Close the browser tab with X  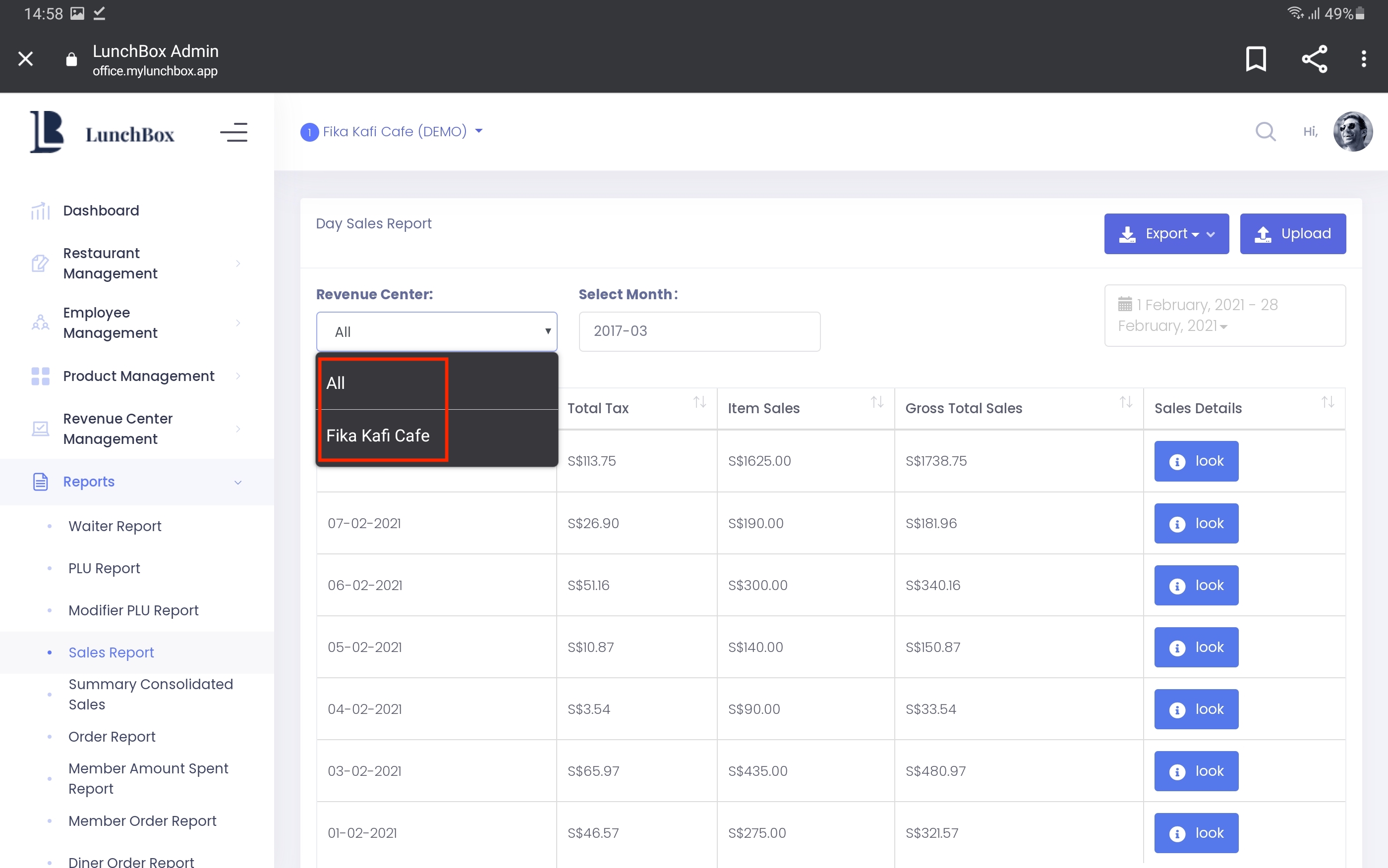pyautogui.click(x=25, y=58)
